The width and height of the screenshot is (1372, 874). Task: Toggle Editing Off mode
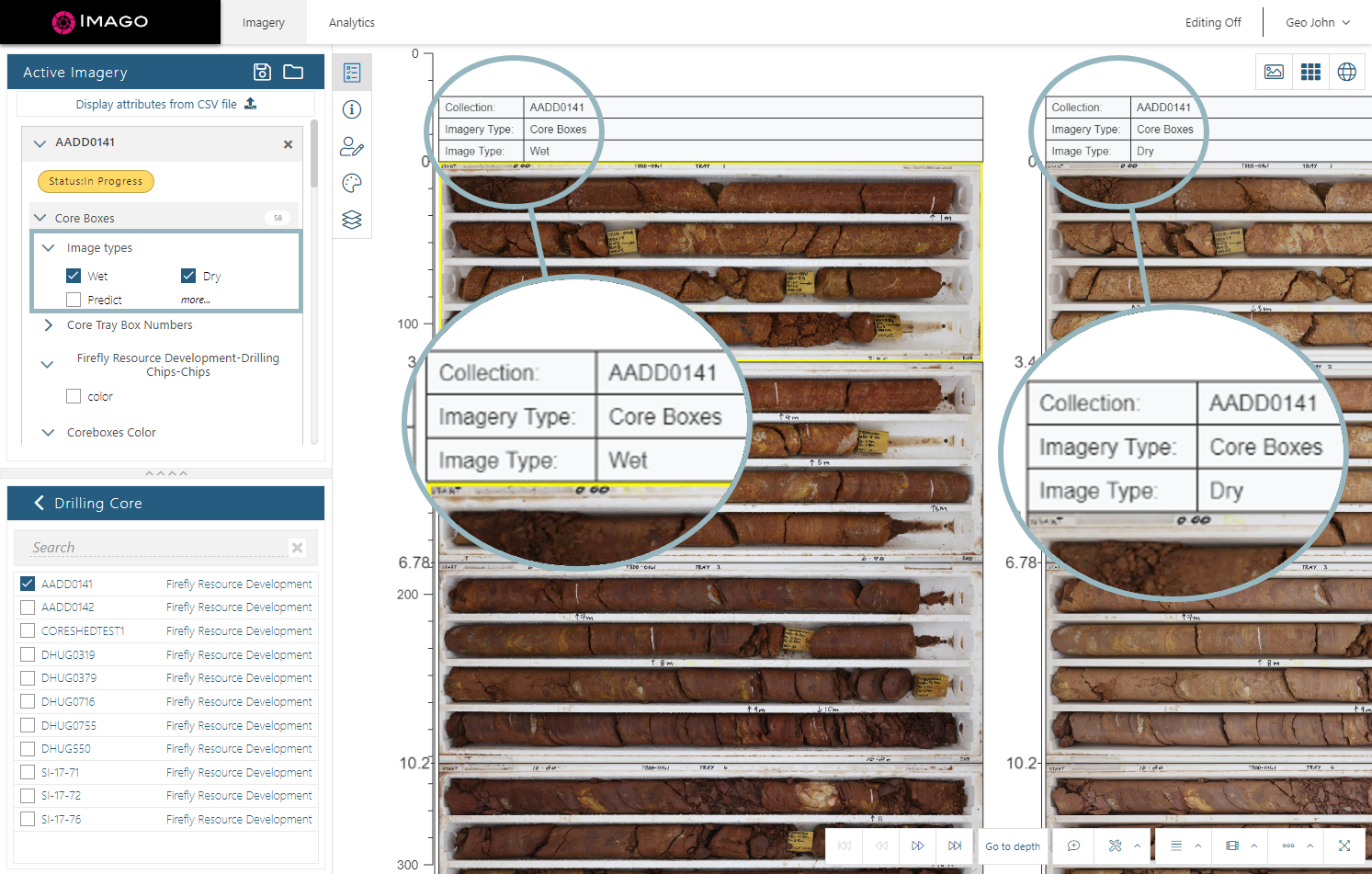click(x=1213, y=22)
